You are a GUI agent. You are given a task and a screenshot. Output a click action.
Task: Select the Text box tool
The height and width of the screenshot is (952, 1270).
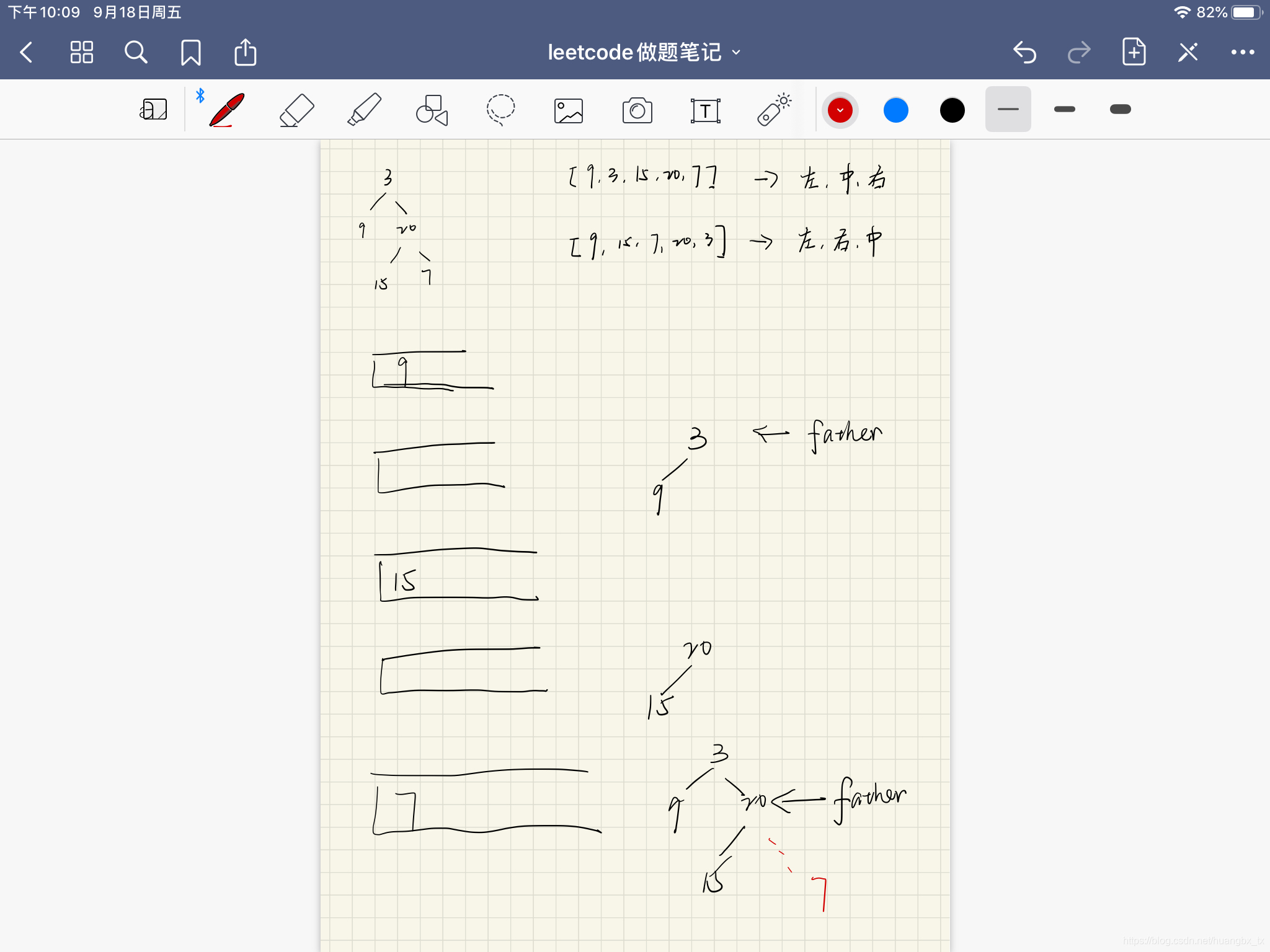[x=705, y=111]
